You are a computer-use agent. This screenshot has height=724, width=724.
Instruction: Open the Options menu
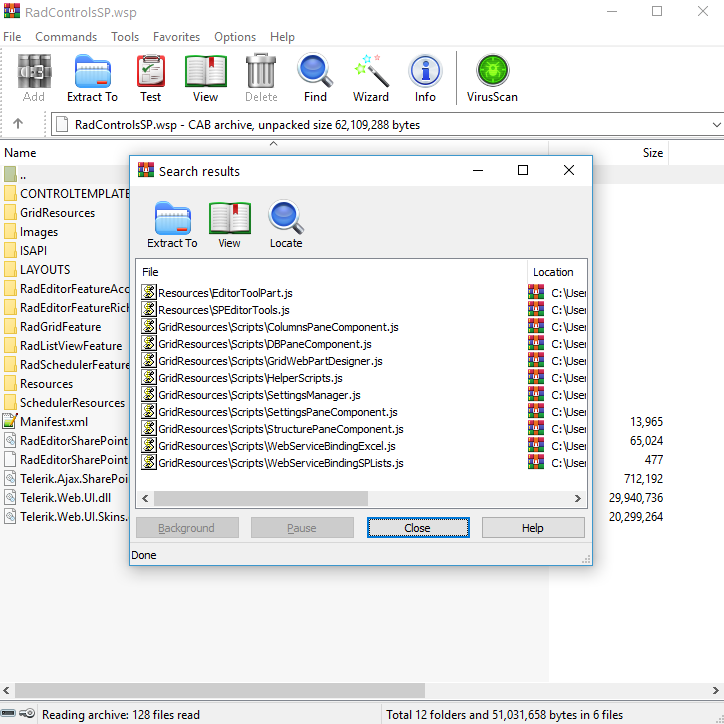235,37
